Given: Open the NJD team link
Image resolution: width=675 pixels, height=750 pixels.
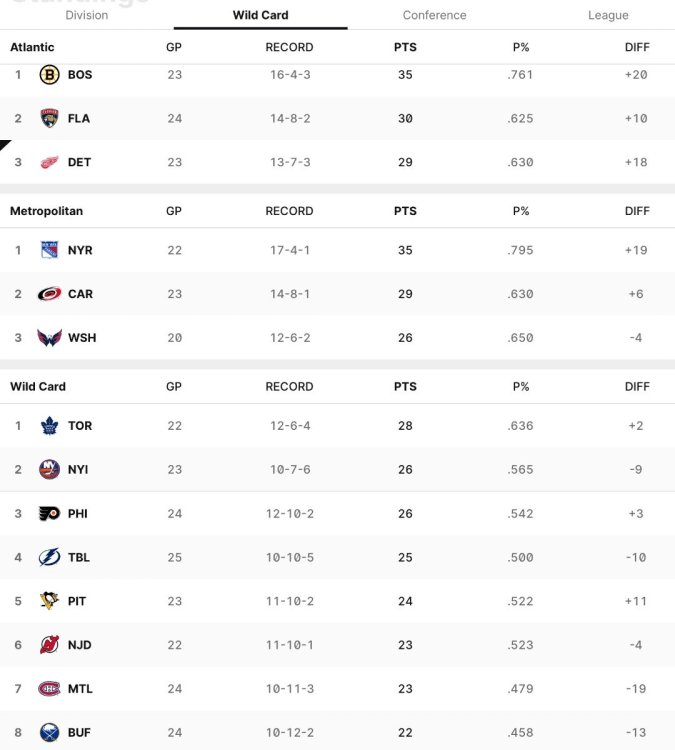Looking at the screenshot, I should click(x=79, y=645).
